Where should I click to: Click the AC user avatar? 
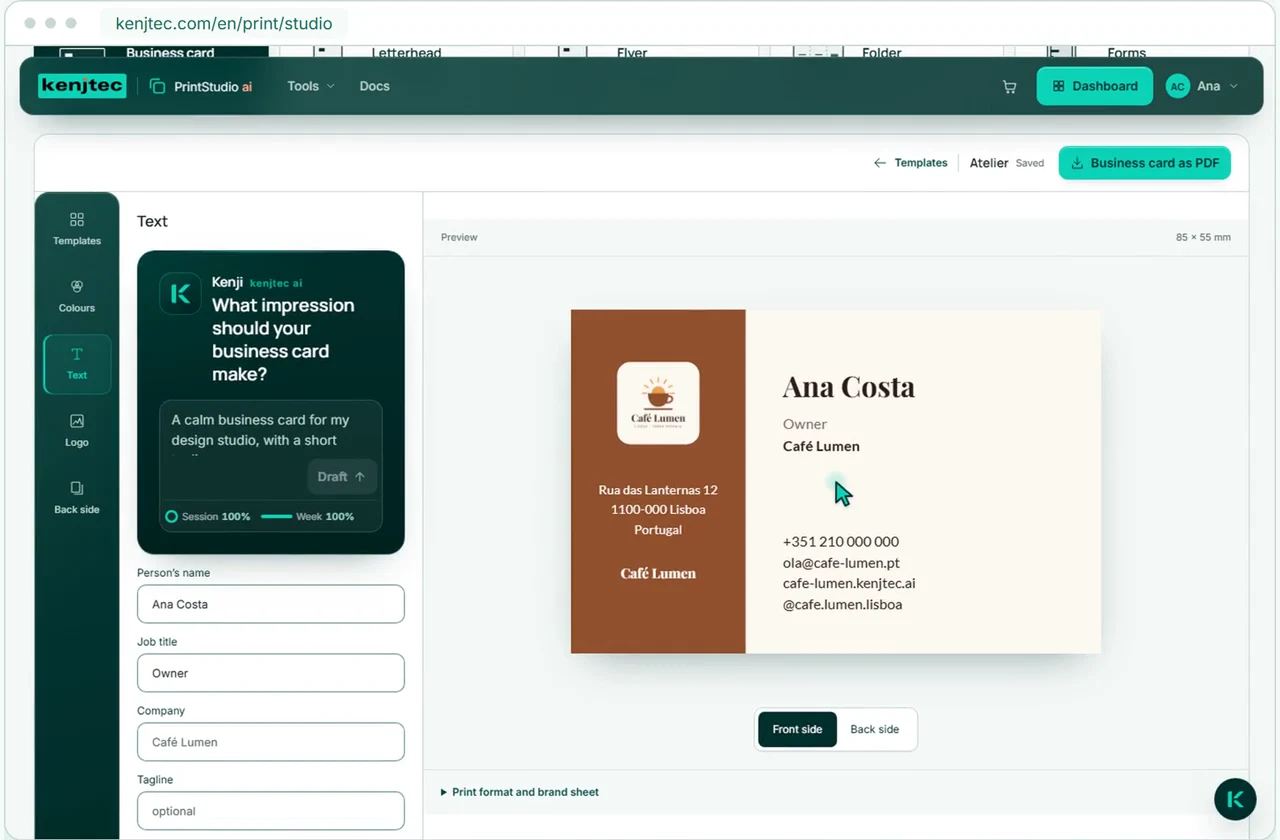1177,86
